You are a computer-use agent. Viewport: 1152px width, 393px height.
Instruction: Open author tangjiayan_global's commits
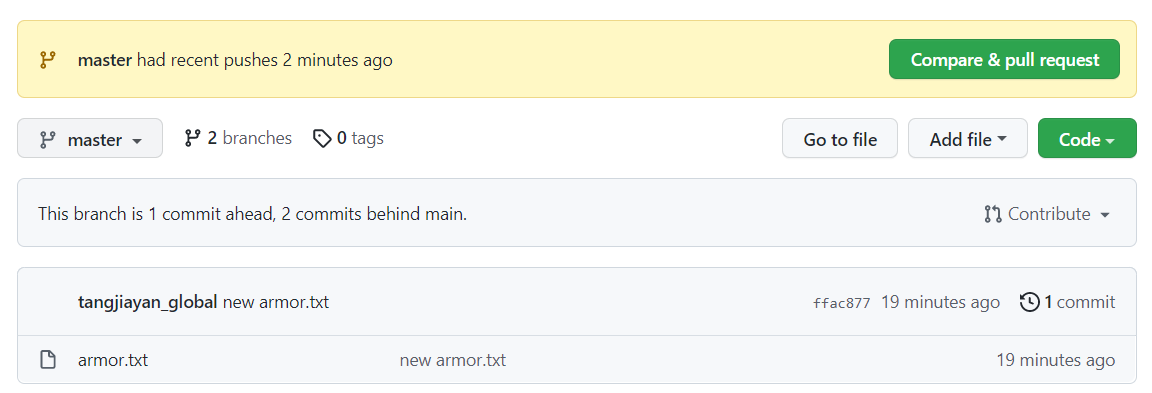[148, 302]
